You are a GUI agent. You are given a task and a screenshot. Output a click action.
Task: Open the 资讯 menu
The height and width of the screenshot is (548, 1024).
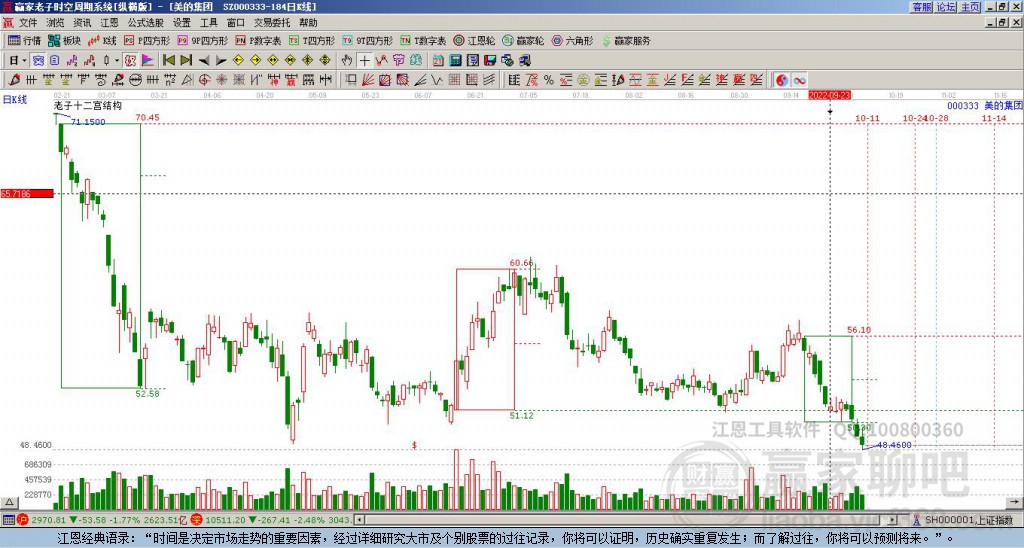point(82,23)
